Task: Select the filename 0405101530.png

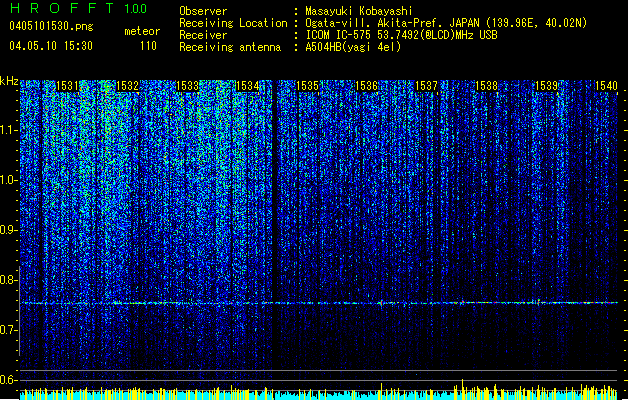Action: (51, 26)
